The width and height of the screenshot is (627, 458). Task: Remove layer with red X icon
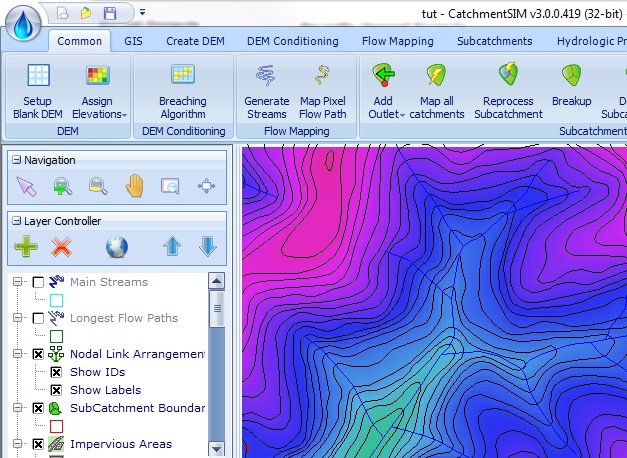[x=62, y=246]
